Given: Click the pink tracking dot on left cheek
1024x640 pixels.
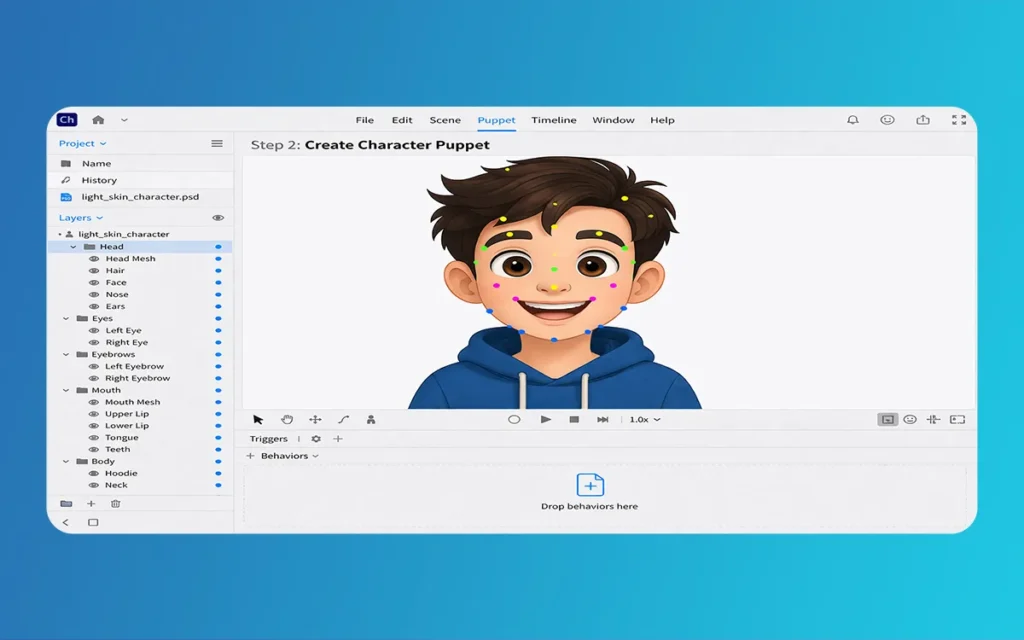Looking at the screenshot, I should coord(496,285).
